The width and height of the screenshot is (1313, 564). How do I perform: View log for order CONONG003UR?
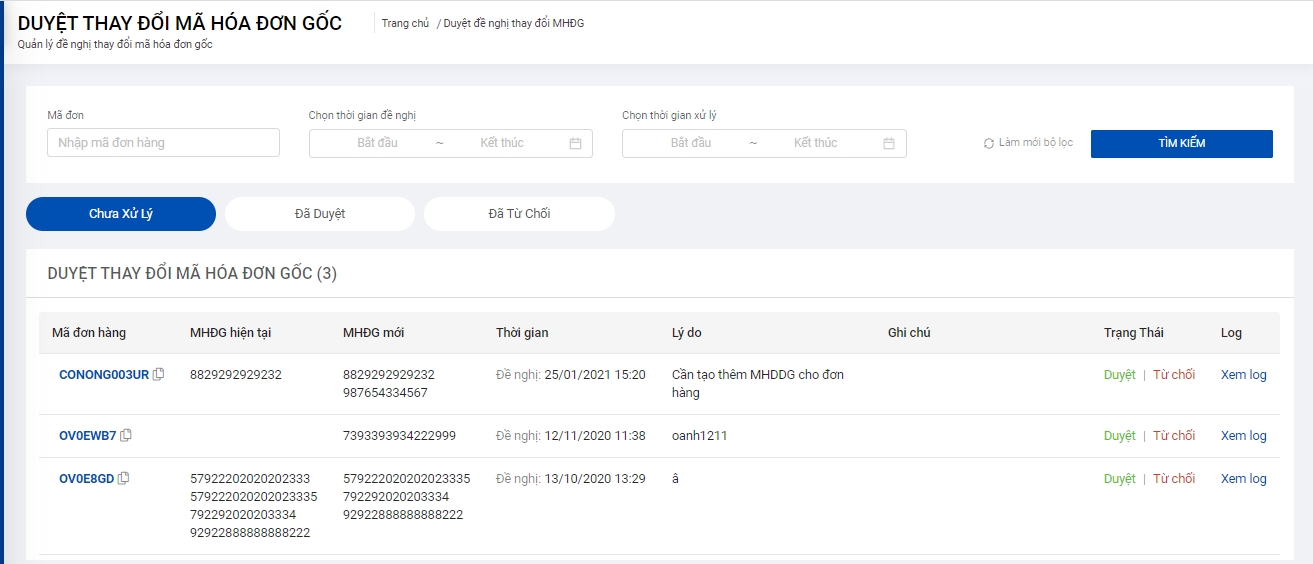click(x=1243, y=375)
